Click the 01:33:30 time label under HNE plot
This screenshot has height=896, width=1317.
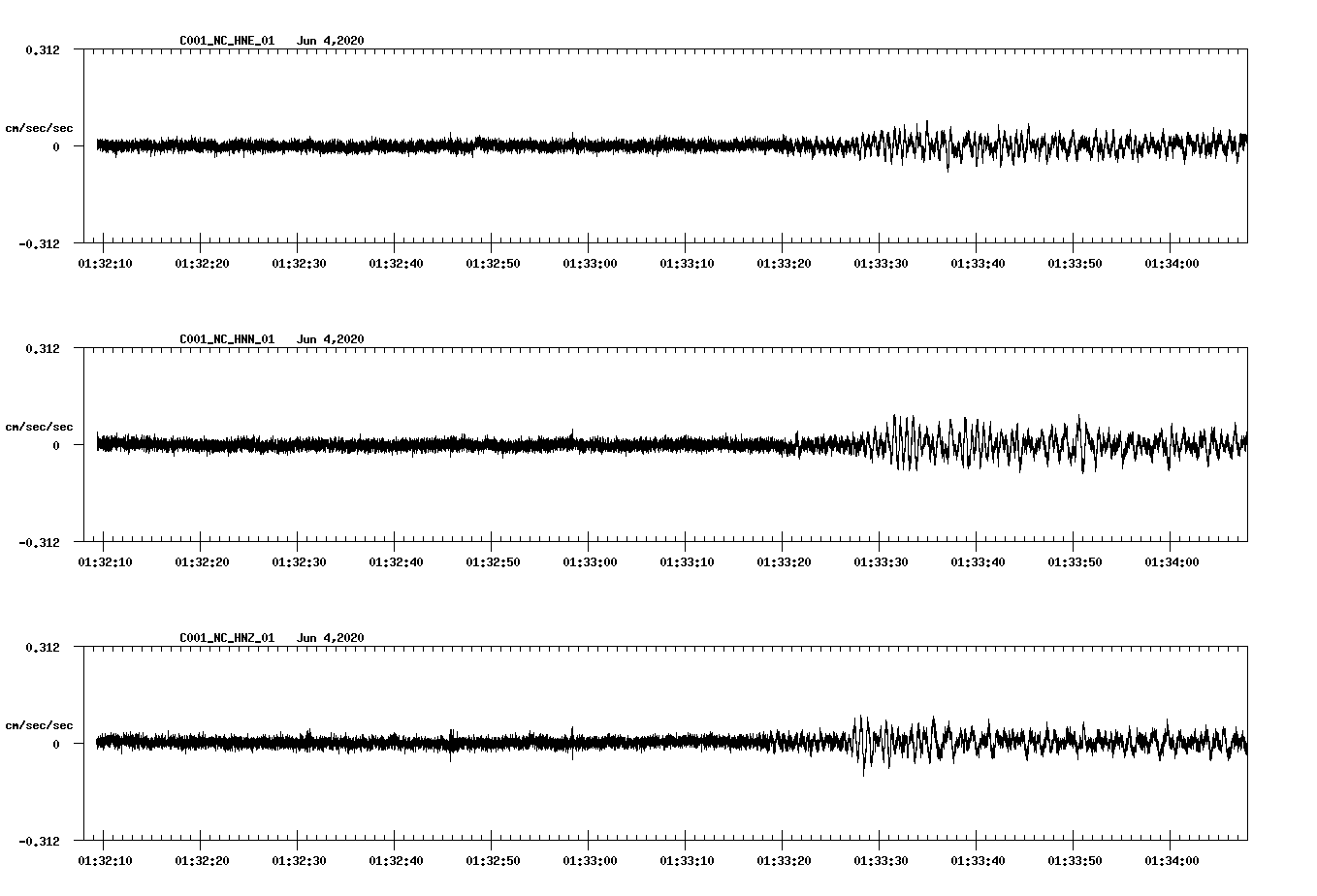pos(881,264)
